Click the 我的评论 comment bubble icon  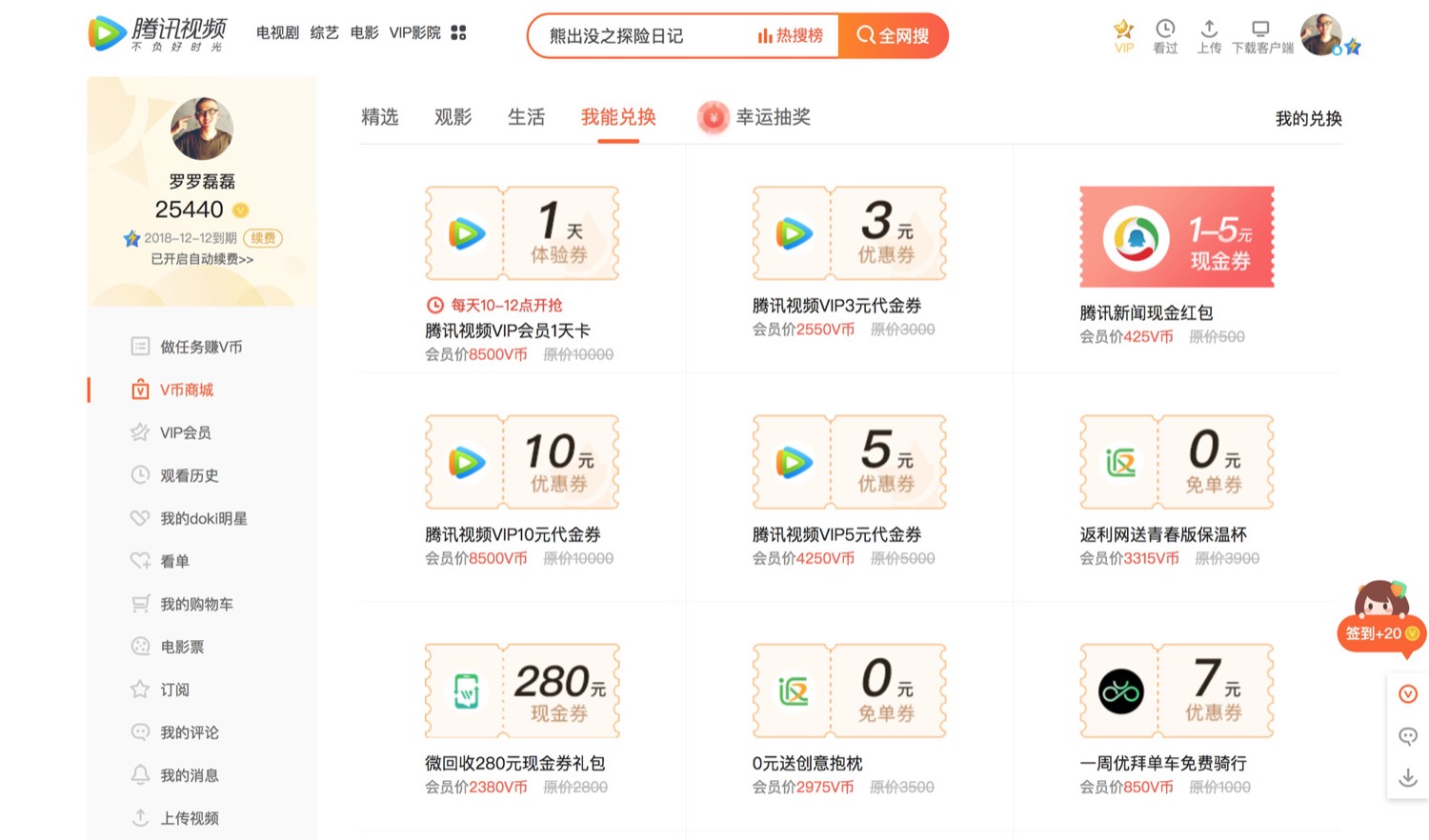[x=140, y=731]
